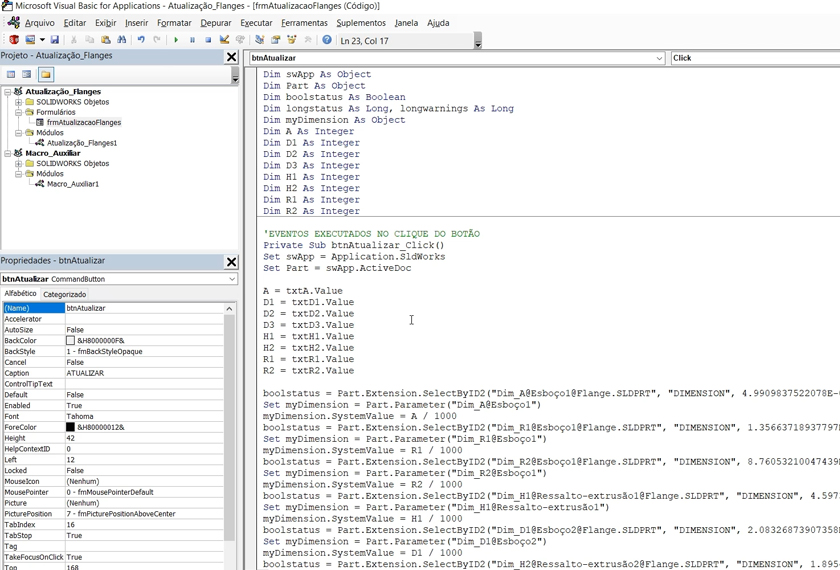Click the Undo arrow icon
840x570 pixels.
click(x=141, y=40)
